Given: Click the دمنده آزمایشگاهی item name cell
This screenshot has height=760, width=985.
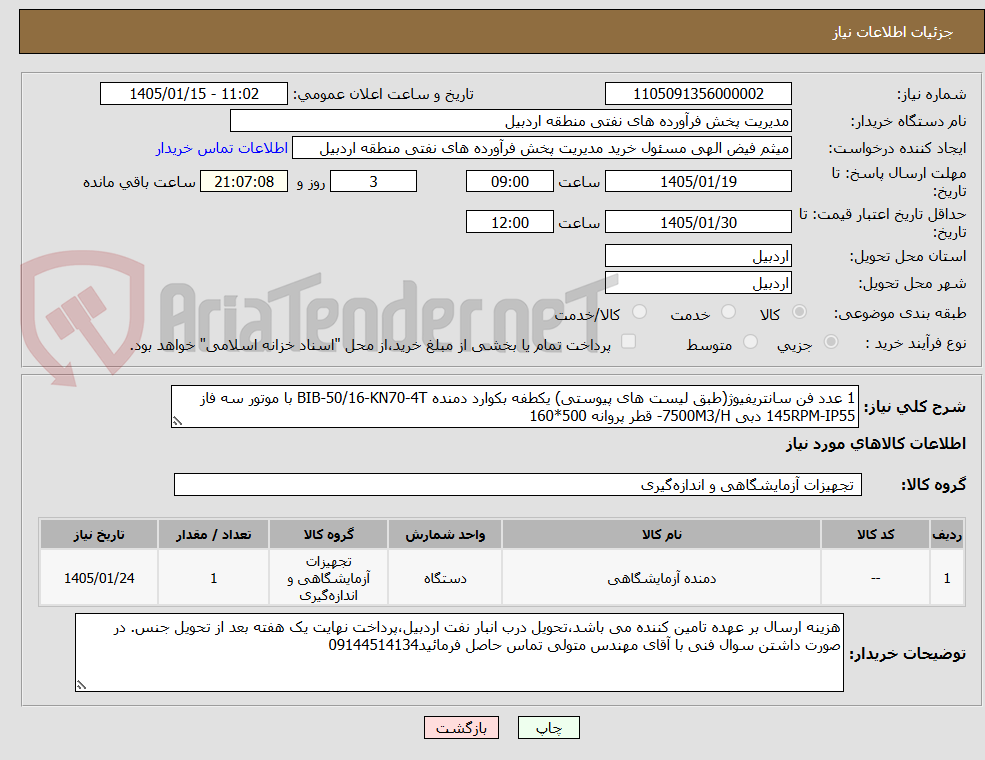Looking at the screenshot, I should point(661,578).
